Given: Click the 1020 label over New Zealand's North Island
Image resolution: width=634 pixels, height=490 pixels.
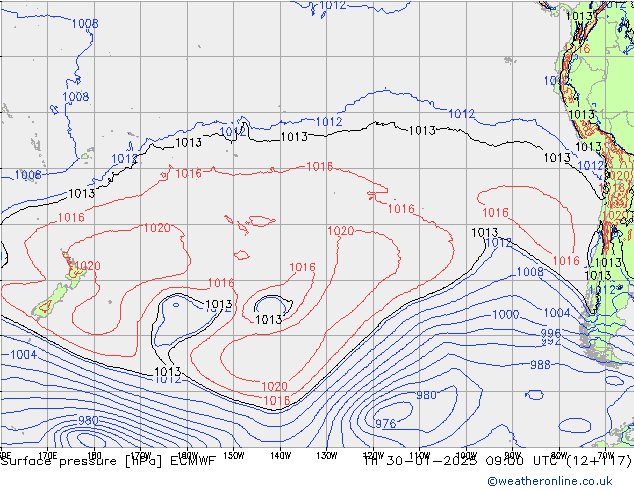Looking at the screenshot, I should (x=88, y=266).
